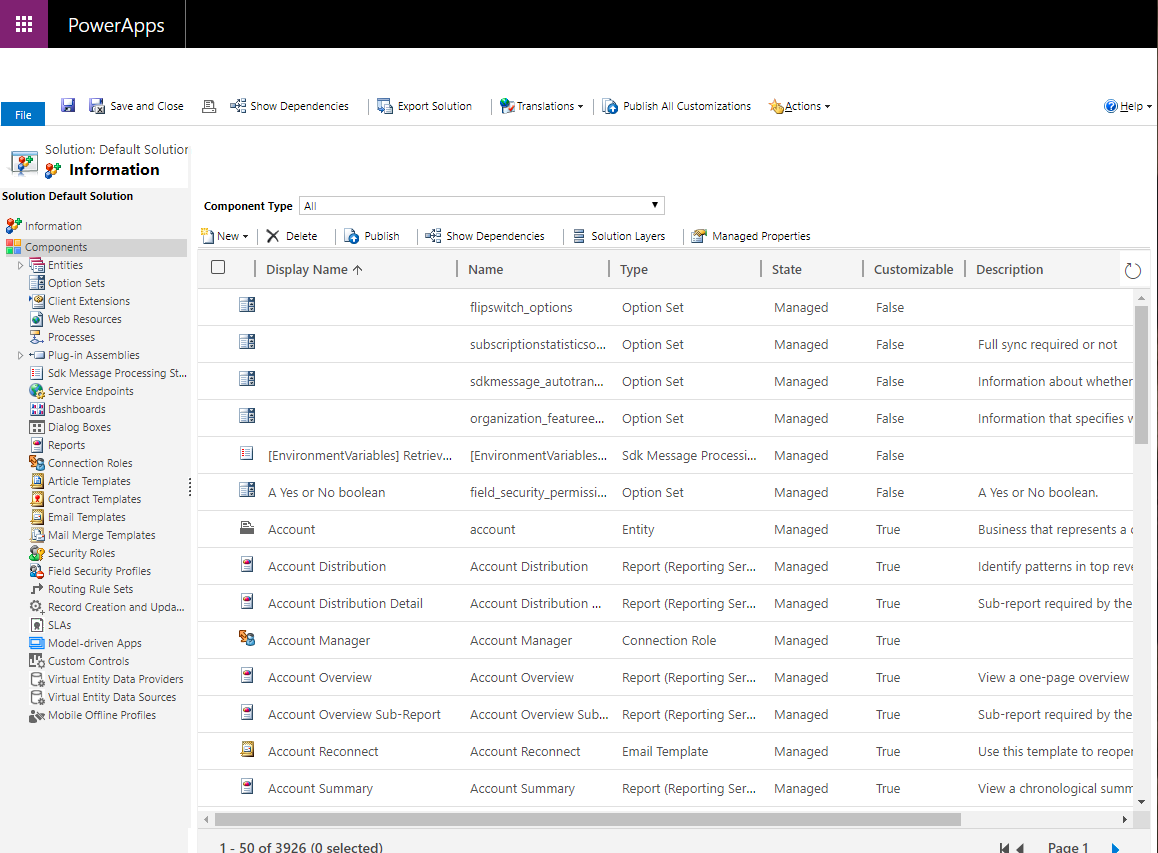
Task: Open the Actions dropdown menu
Action: 799,106
